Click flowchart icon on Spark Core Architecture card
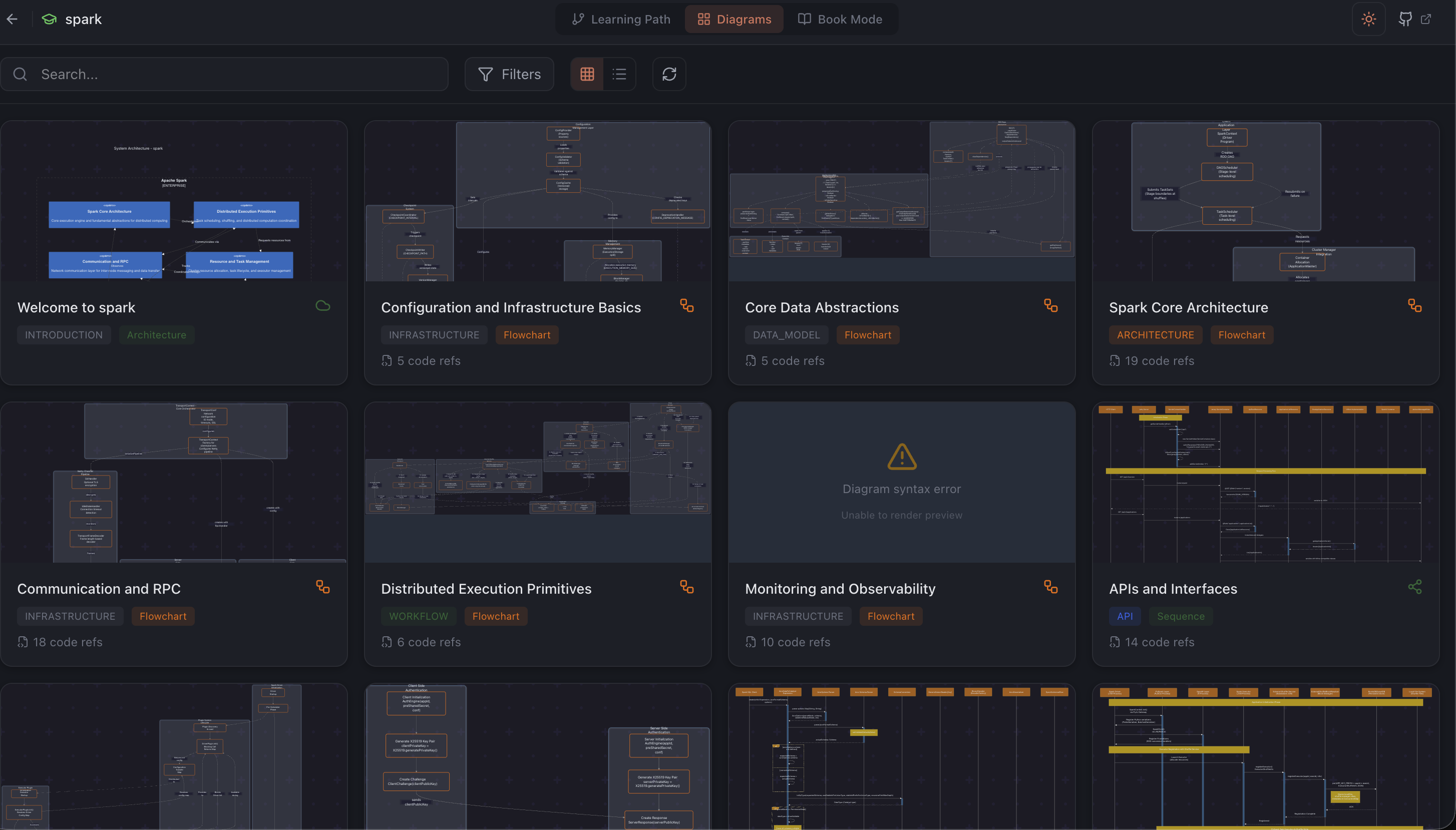Image resolution: width=1456 pixels, height=830 pixels. (1414, 305)
